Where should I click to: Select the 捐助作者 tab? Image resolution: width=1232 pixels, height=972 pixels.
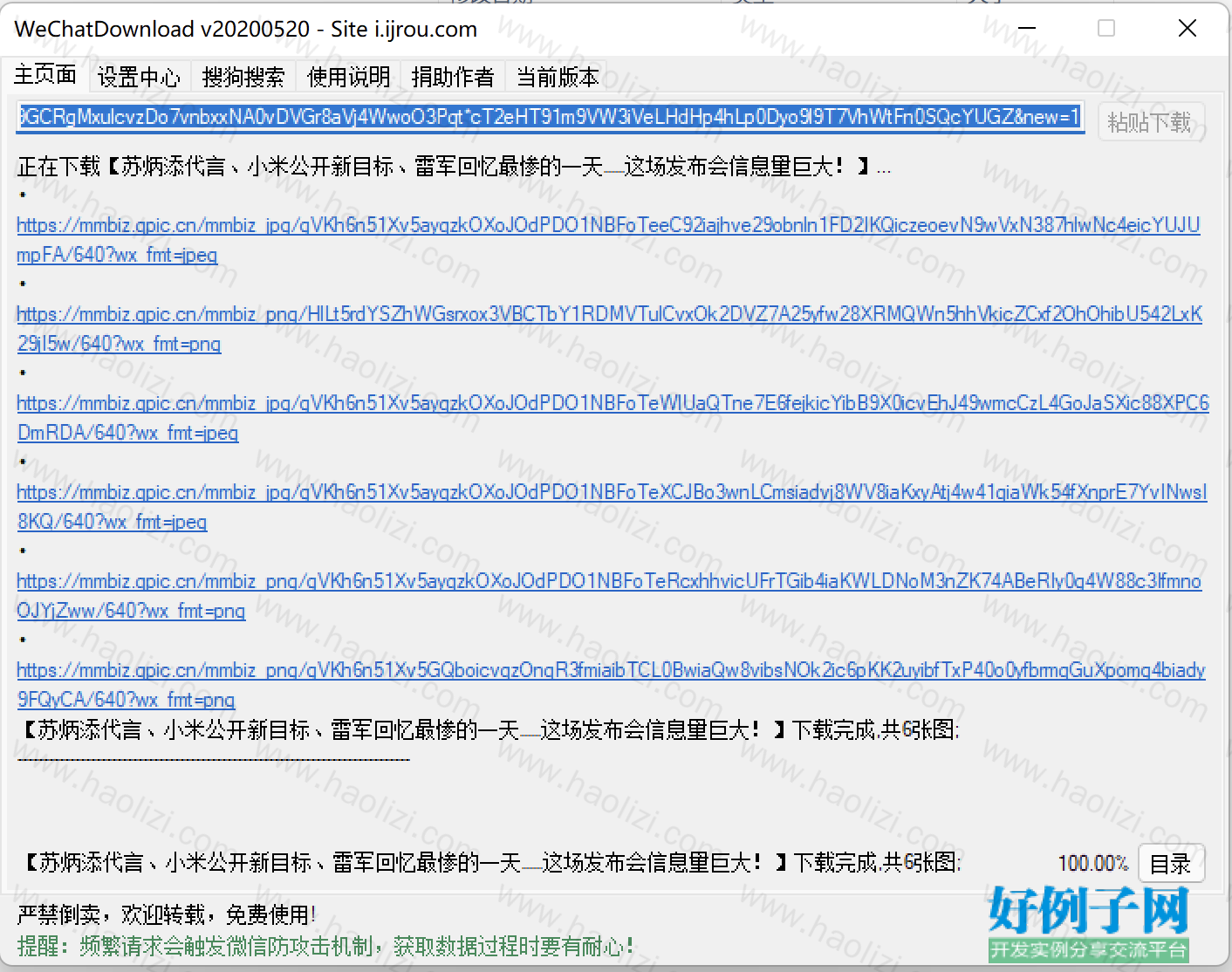click(x=453, y=77)
